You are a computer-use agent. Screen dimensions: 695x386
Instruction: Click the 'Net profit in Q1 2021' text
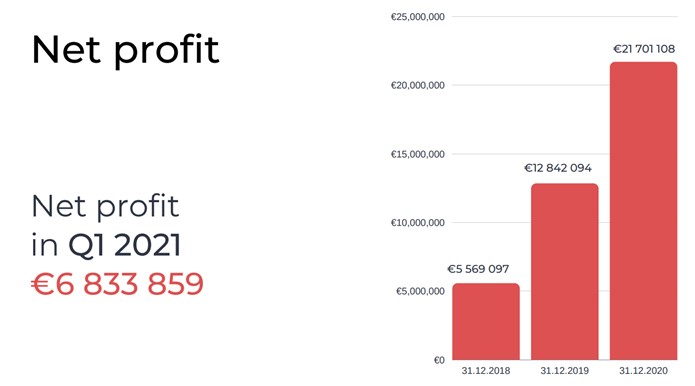[106, 226]
